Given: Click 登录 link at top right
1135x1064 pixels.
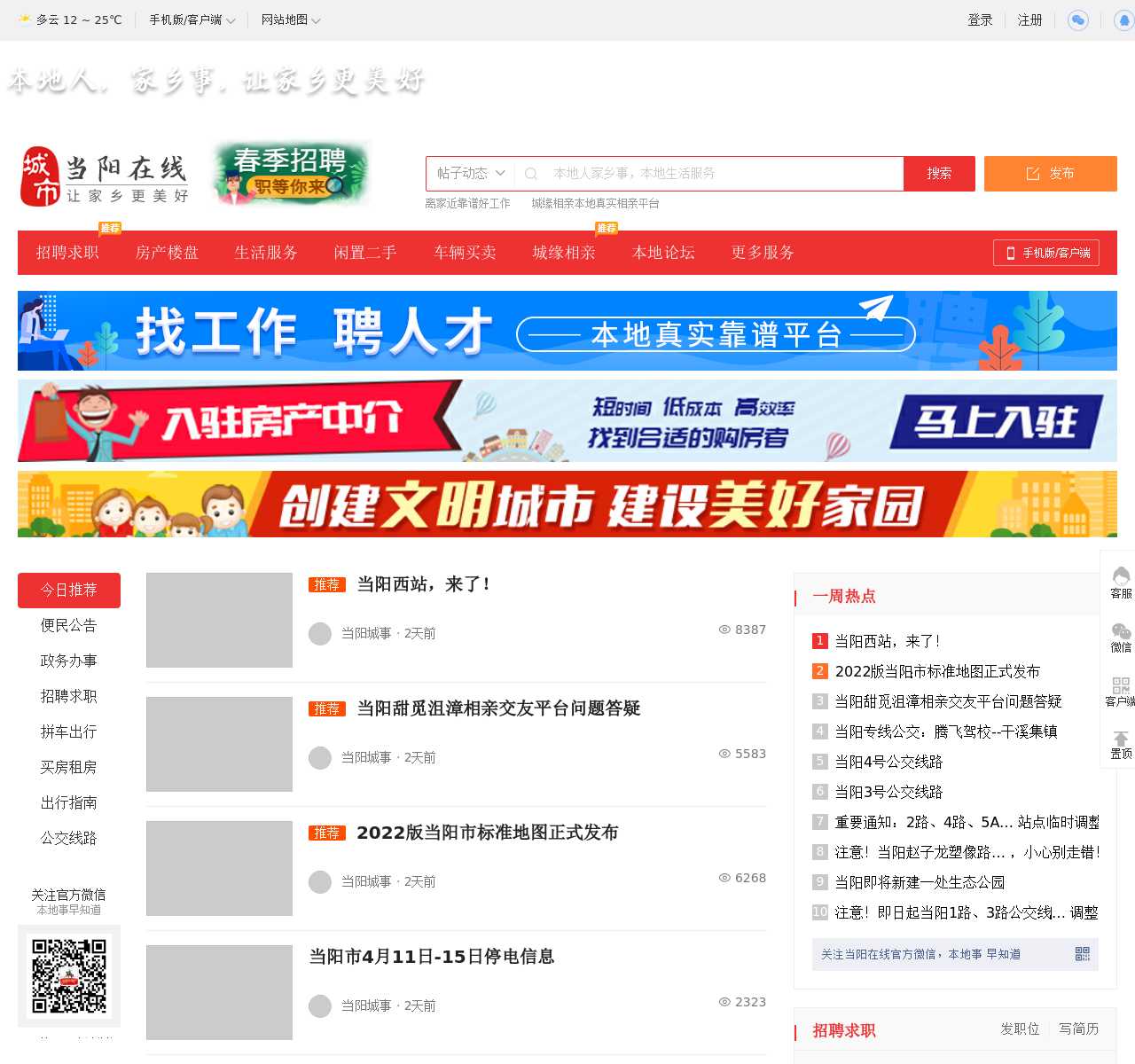Looking at the screenshot, I should [980, 20].
